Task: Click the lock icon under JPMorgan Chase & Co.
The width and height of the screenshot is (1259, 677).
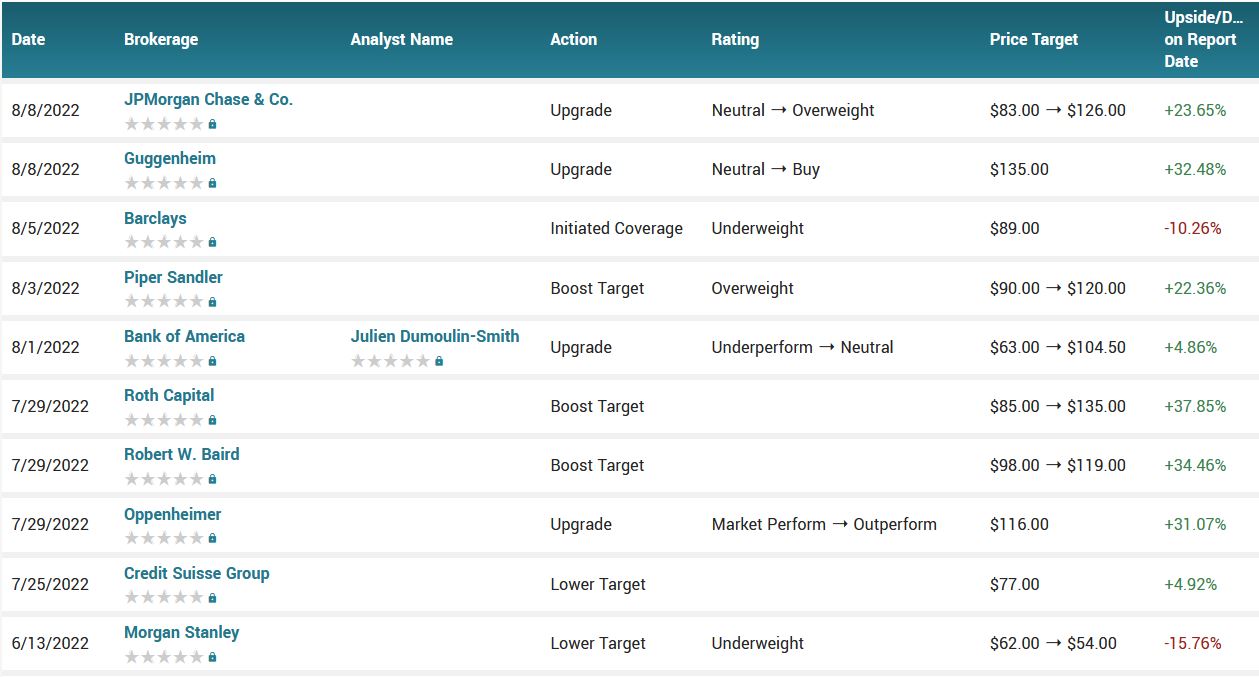Action: (x=212, y=125)
